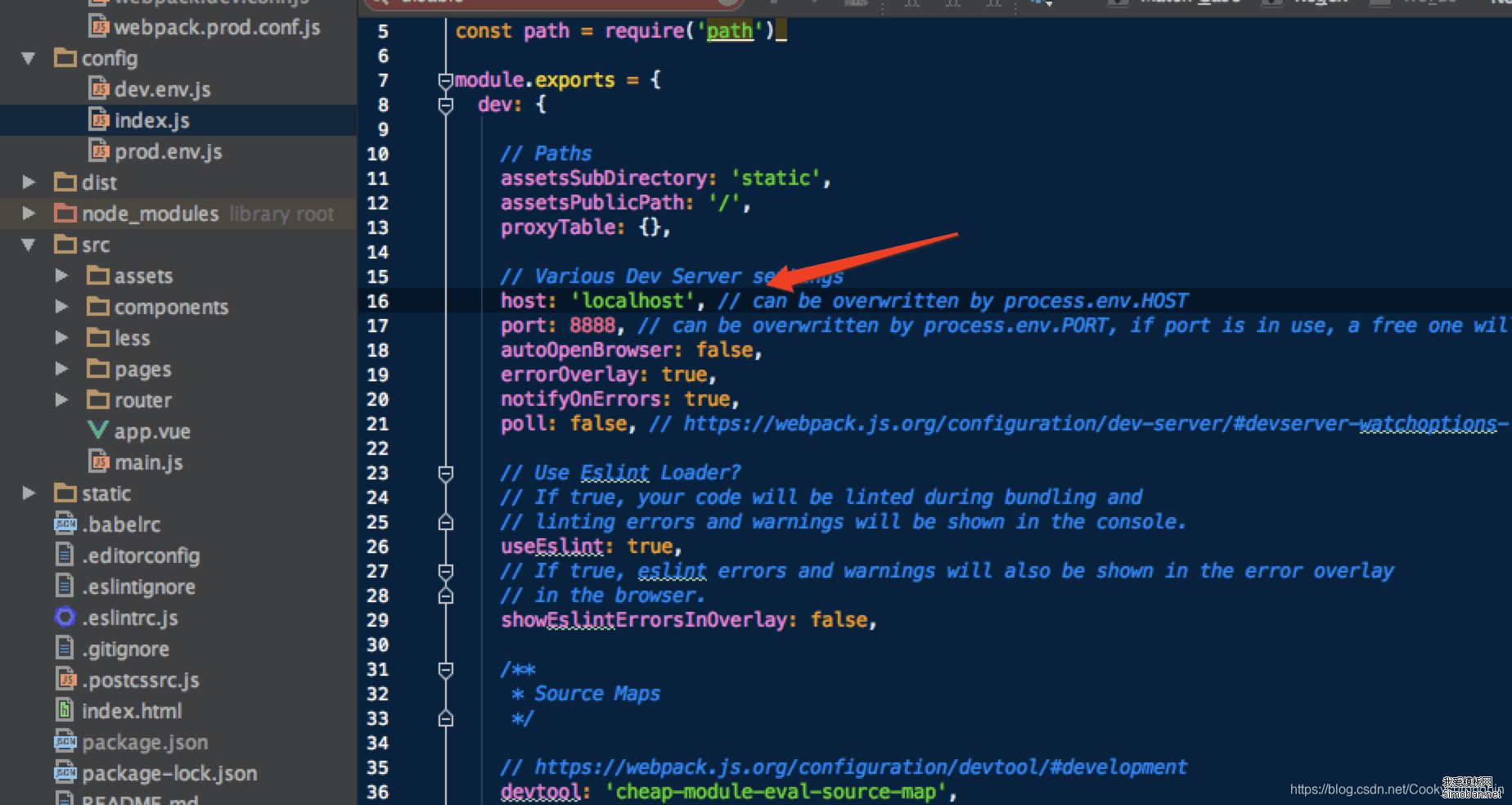Expand the components folder arrow

(x=61, y=307)
